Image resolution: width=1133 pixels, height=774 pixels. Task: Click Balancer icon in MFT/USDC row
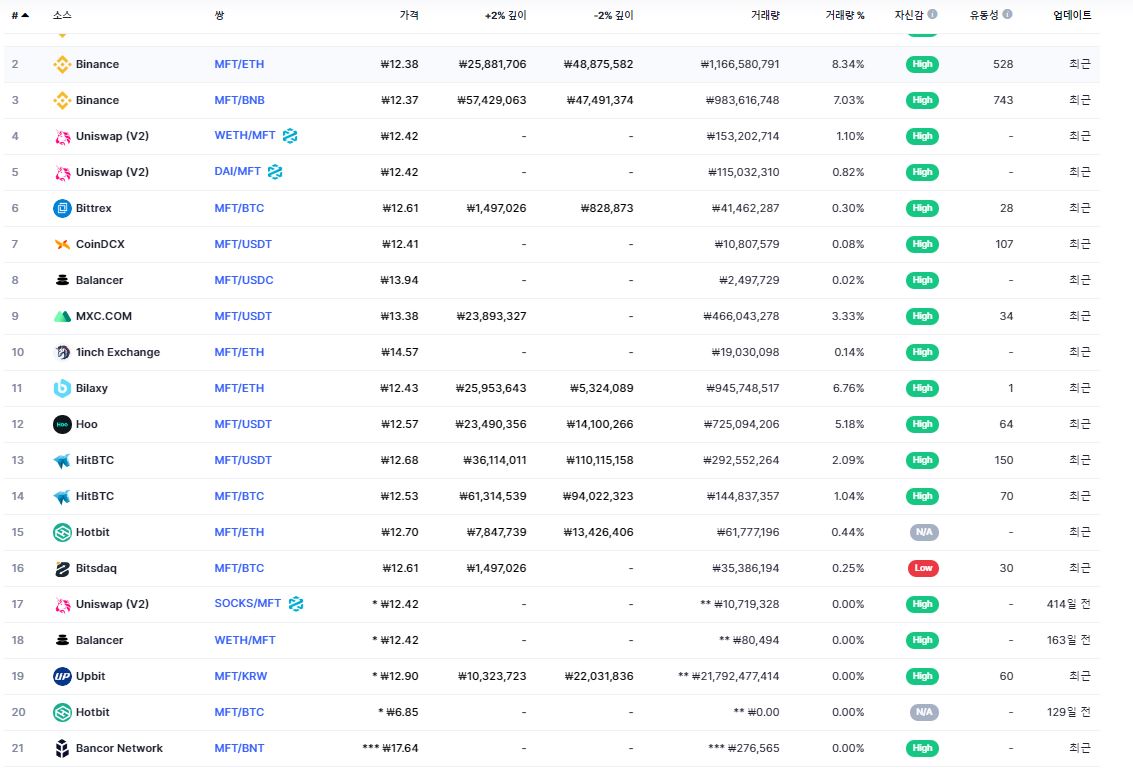click(x=62, y=280)
